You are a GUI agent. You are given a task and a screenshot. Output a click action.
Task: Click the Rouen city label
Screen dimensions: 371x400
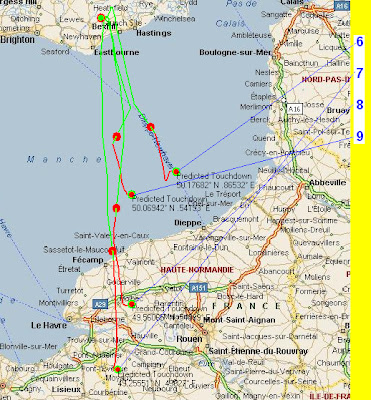tap(189, 339)
